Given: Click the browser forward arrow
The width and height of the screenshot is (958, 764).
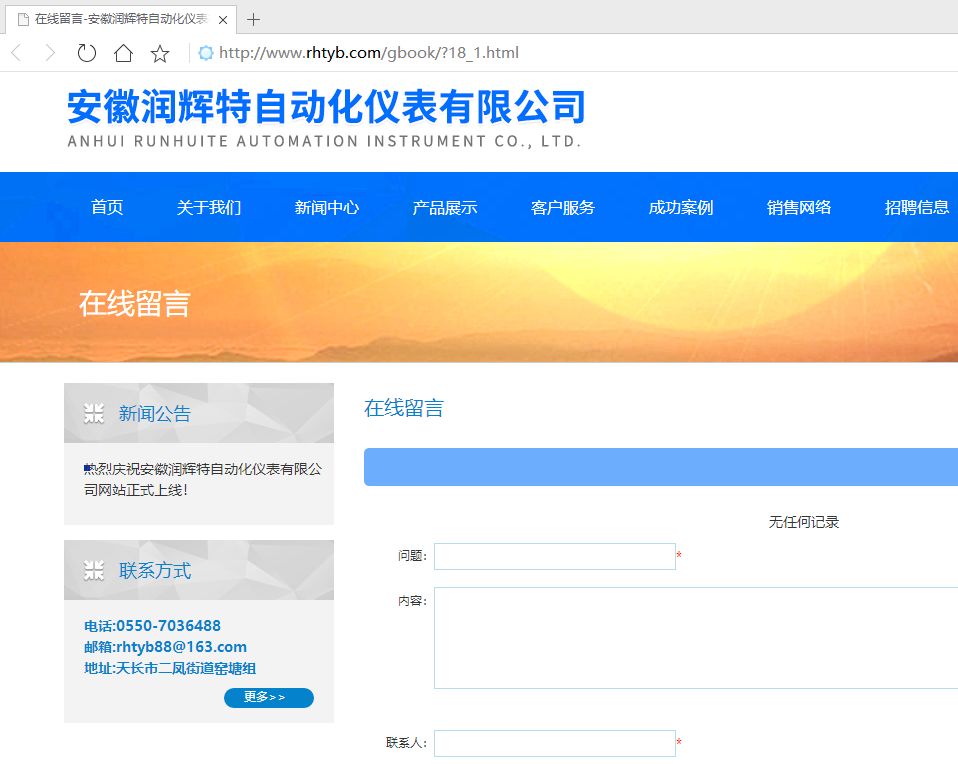Looking at the screenshot, I should click(x=50, y=53).
